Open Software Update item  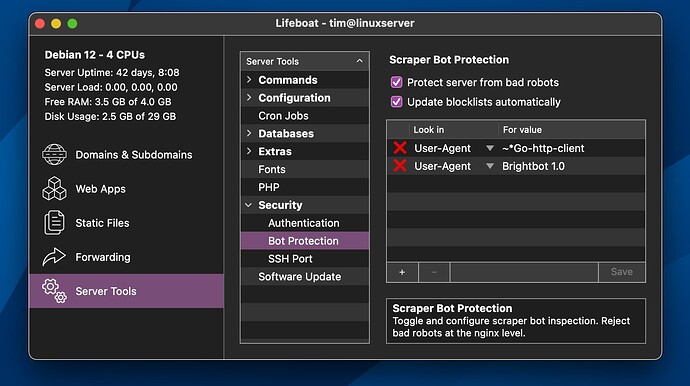click(x=305, y=276)
